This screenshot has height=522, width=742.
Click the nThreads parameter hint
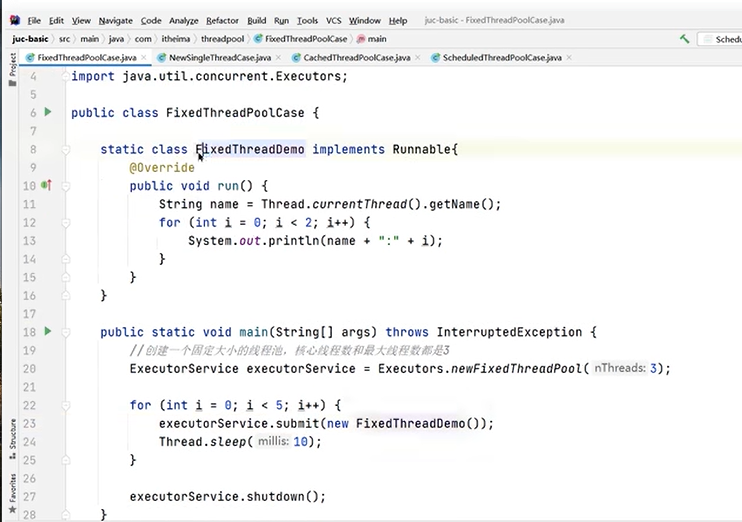tap(619, 368)
